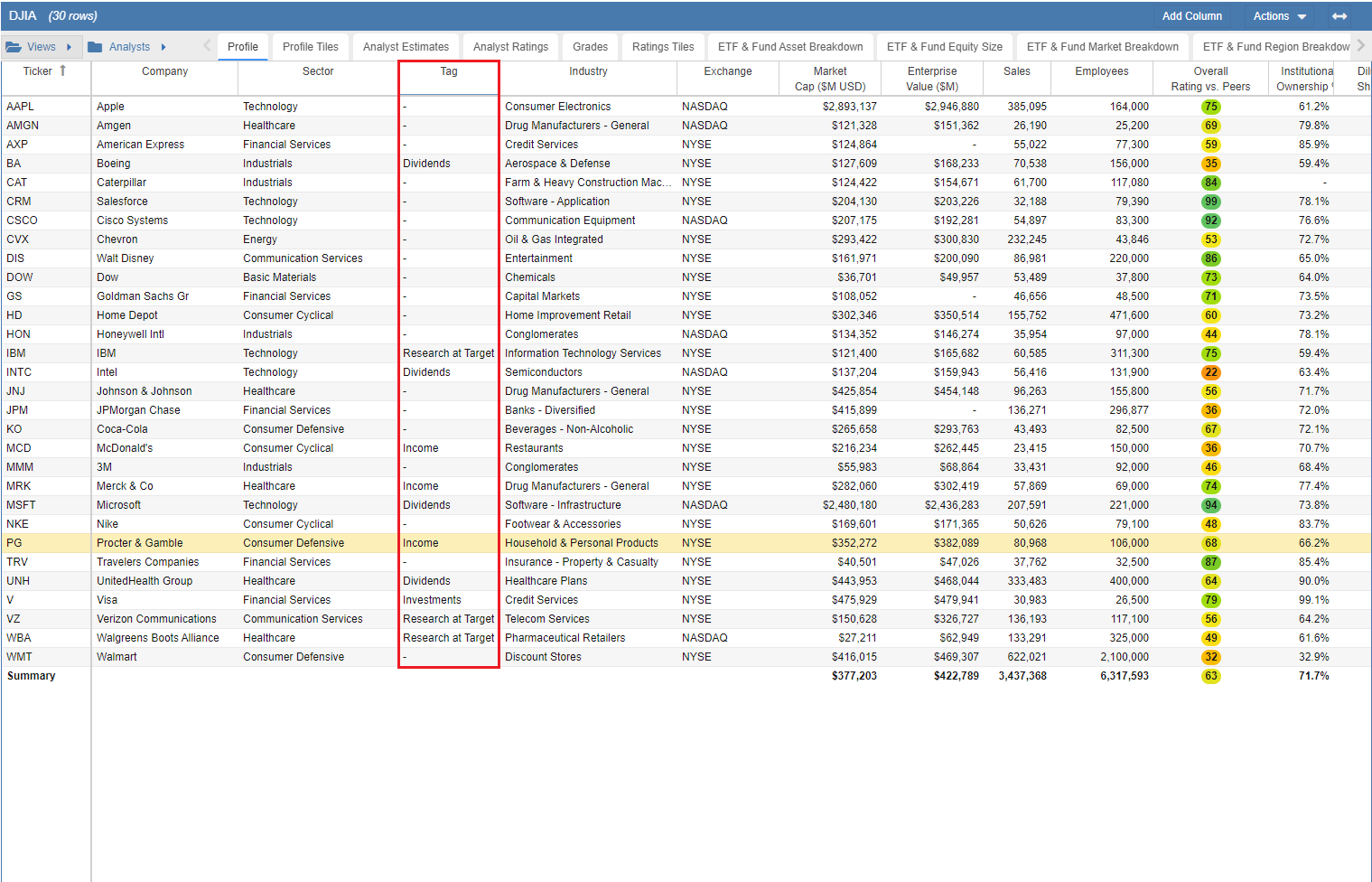Screen dimensions: 1372x882
Task: Click the Procter & Gamble company name
Action: point(140,543)
